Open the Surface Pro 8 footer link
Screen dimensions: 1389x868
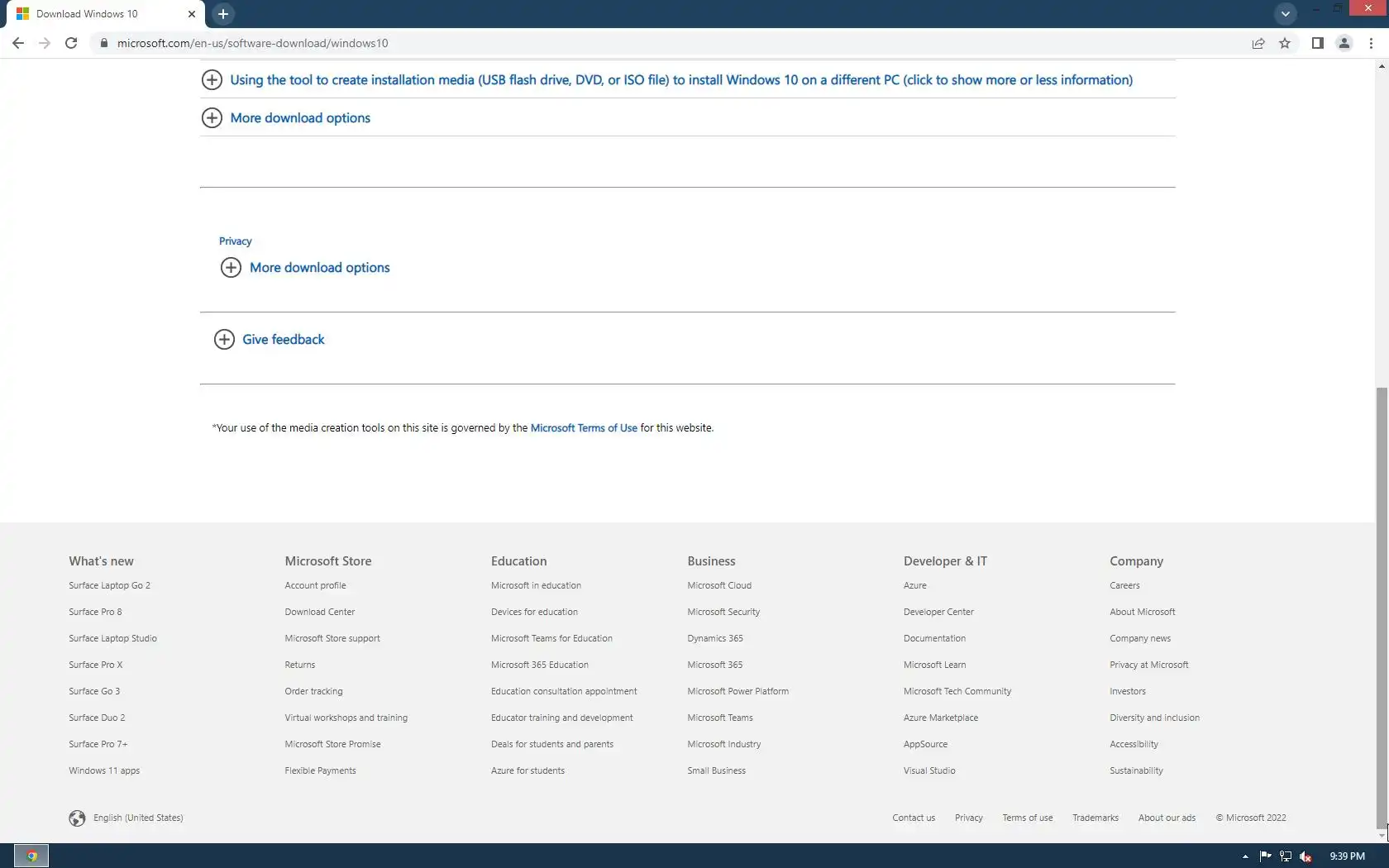coord(95,613)
